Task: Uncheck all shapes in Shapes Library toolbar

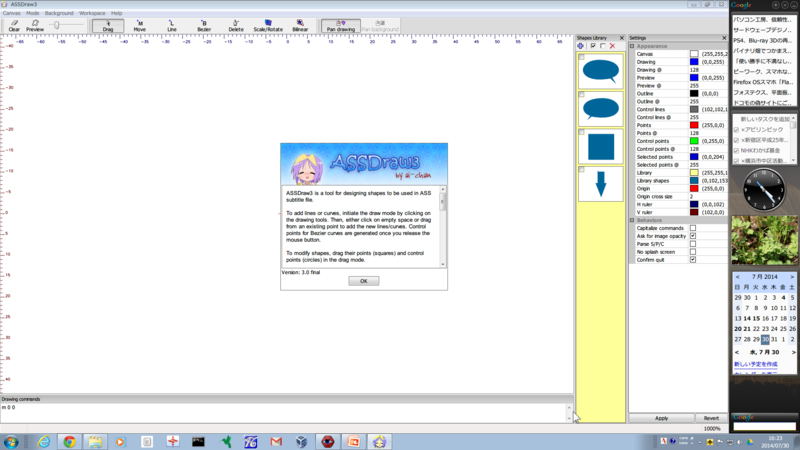Action: (603, 46)
